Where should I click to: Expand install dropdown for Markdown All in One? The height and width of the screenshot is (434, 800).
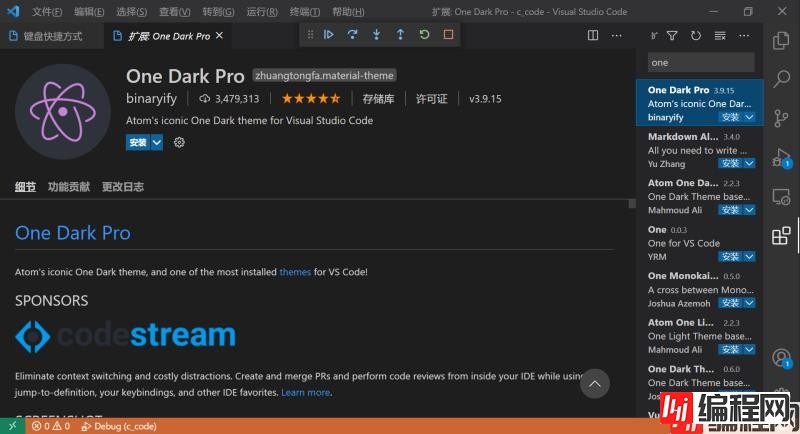(749, 163)
